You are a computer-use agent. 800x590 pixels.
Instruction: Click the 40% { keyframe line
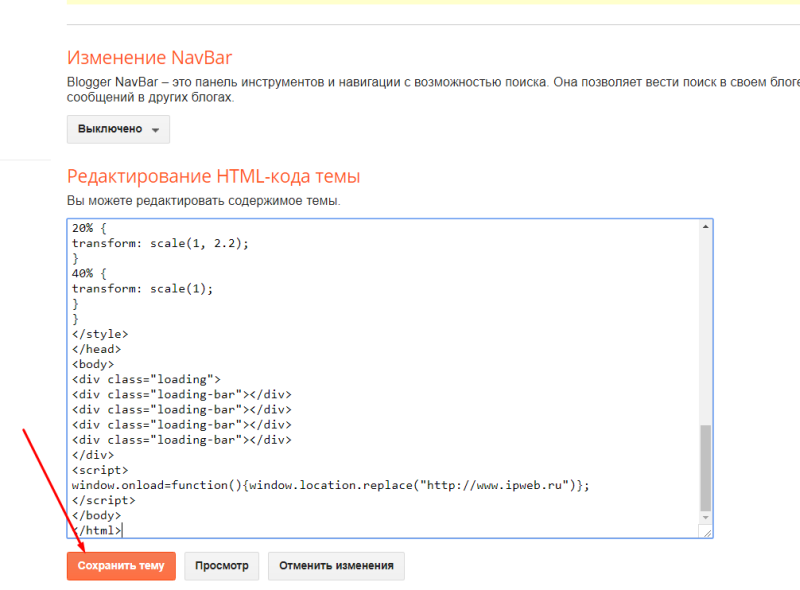click(x=95, y=273)
